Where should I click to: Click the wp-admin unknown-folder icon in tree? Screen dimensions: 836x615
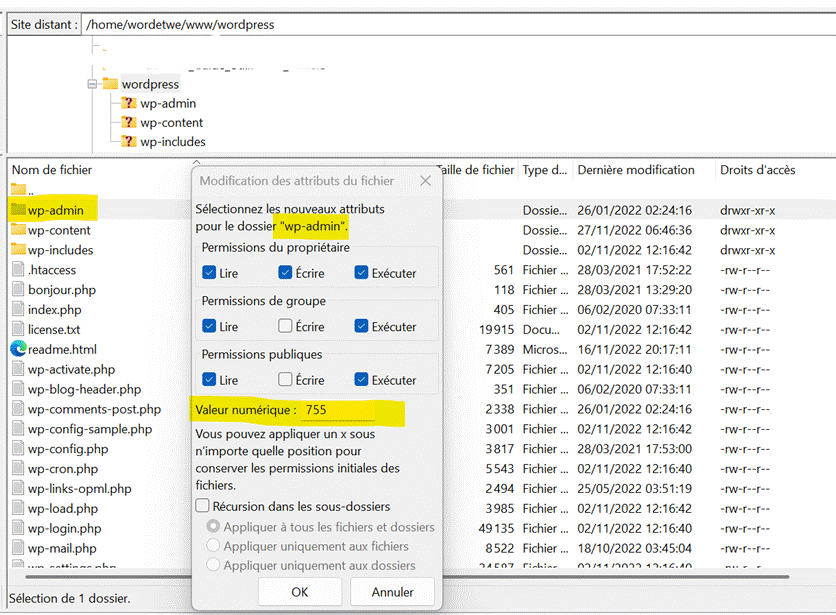tap(128, 103)
